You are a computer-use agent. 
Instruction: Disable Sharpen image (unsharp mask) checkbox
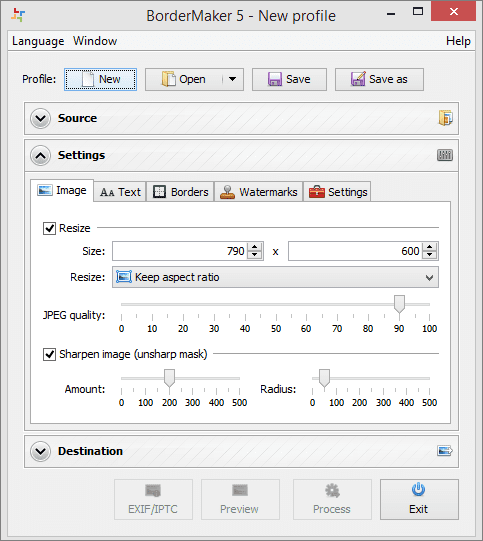pos(49,354)
